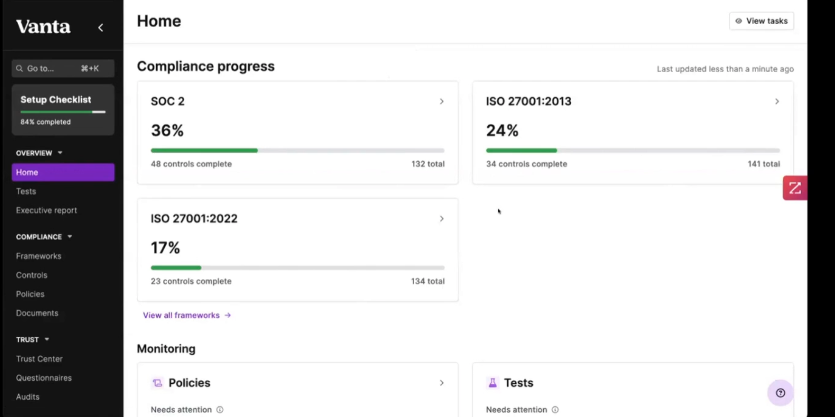This screenshot has height=417, width=835.
Task: Click the eye icon in View tasks
Action: [739, 21]
